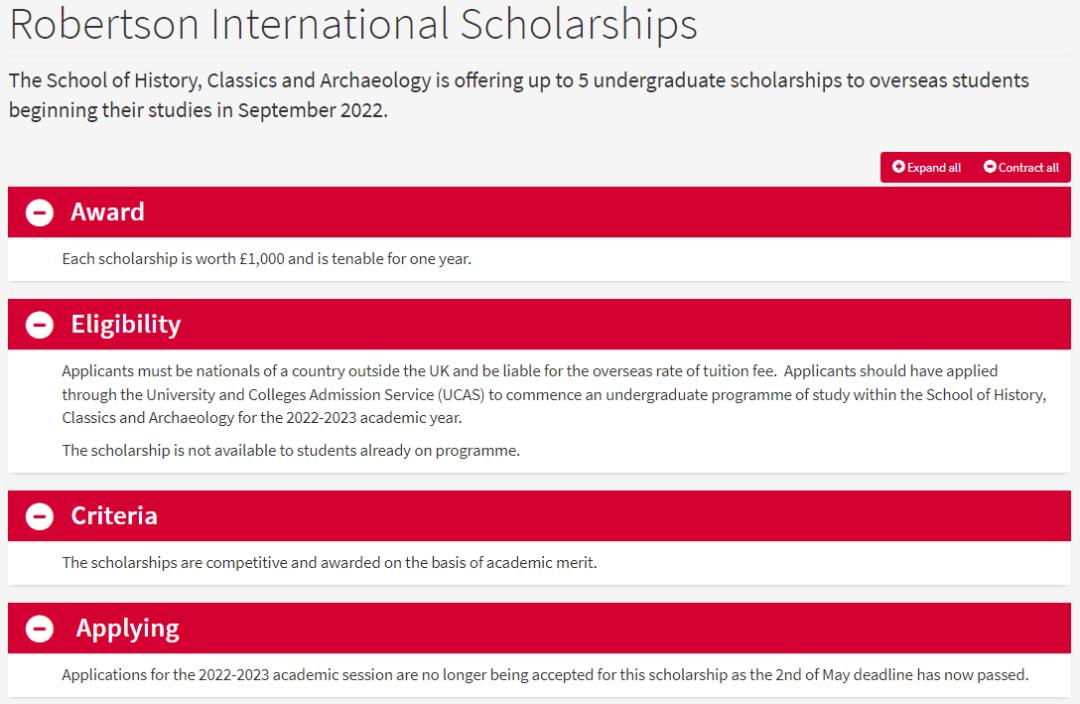Screen dimensions: 1080x704
Task: Collapse the Applying section via its title
Action: [x=127, y=628]
